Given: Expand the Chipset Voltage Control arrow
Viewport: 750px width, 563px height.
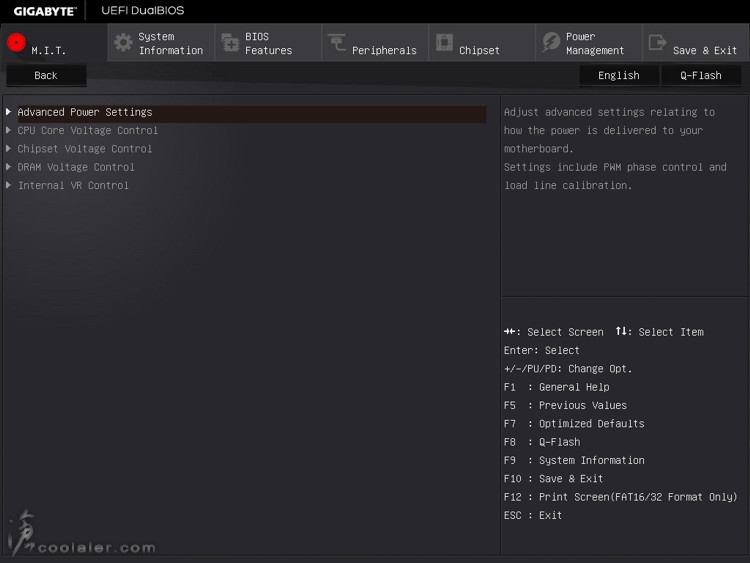Looking at the screenshot, I should pos(9,148).
